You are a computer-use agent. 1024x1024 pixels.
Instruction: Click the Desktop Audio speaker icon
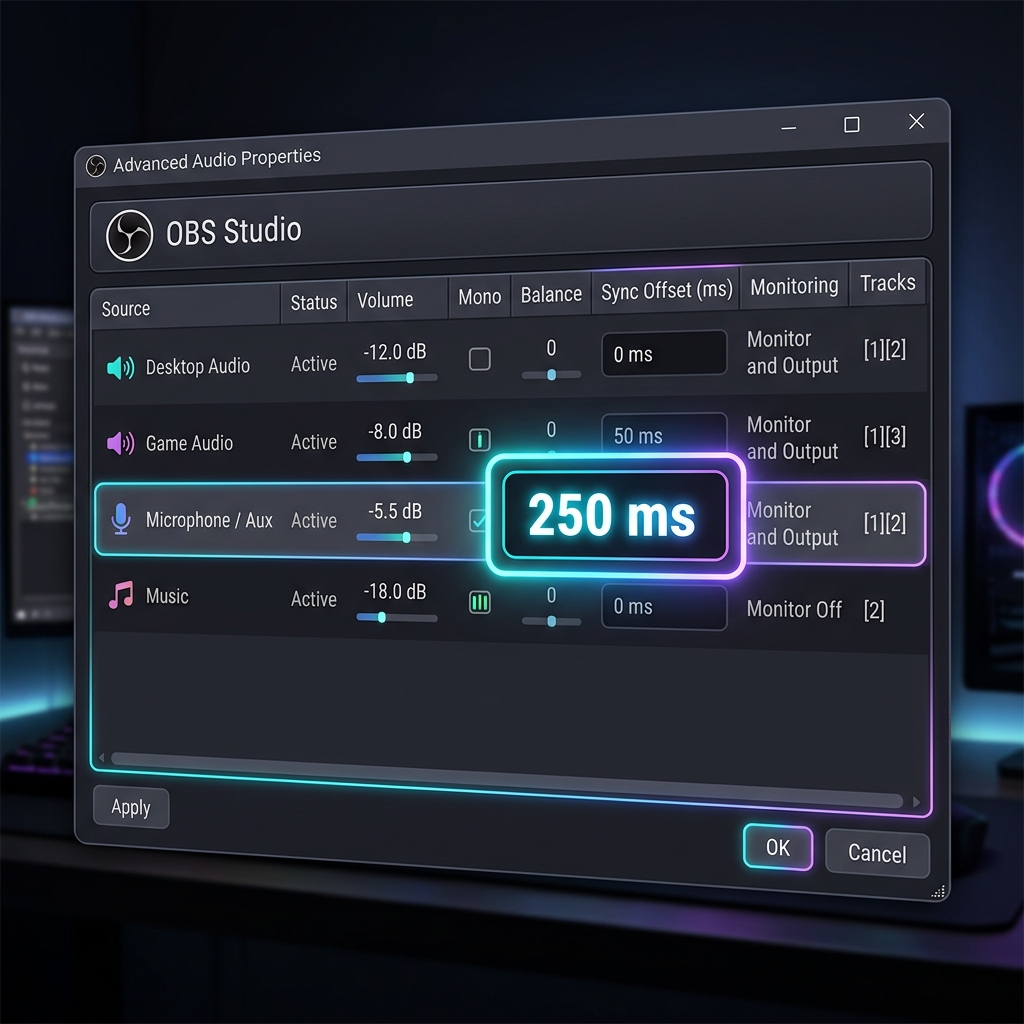[x=120, y=368]
